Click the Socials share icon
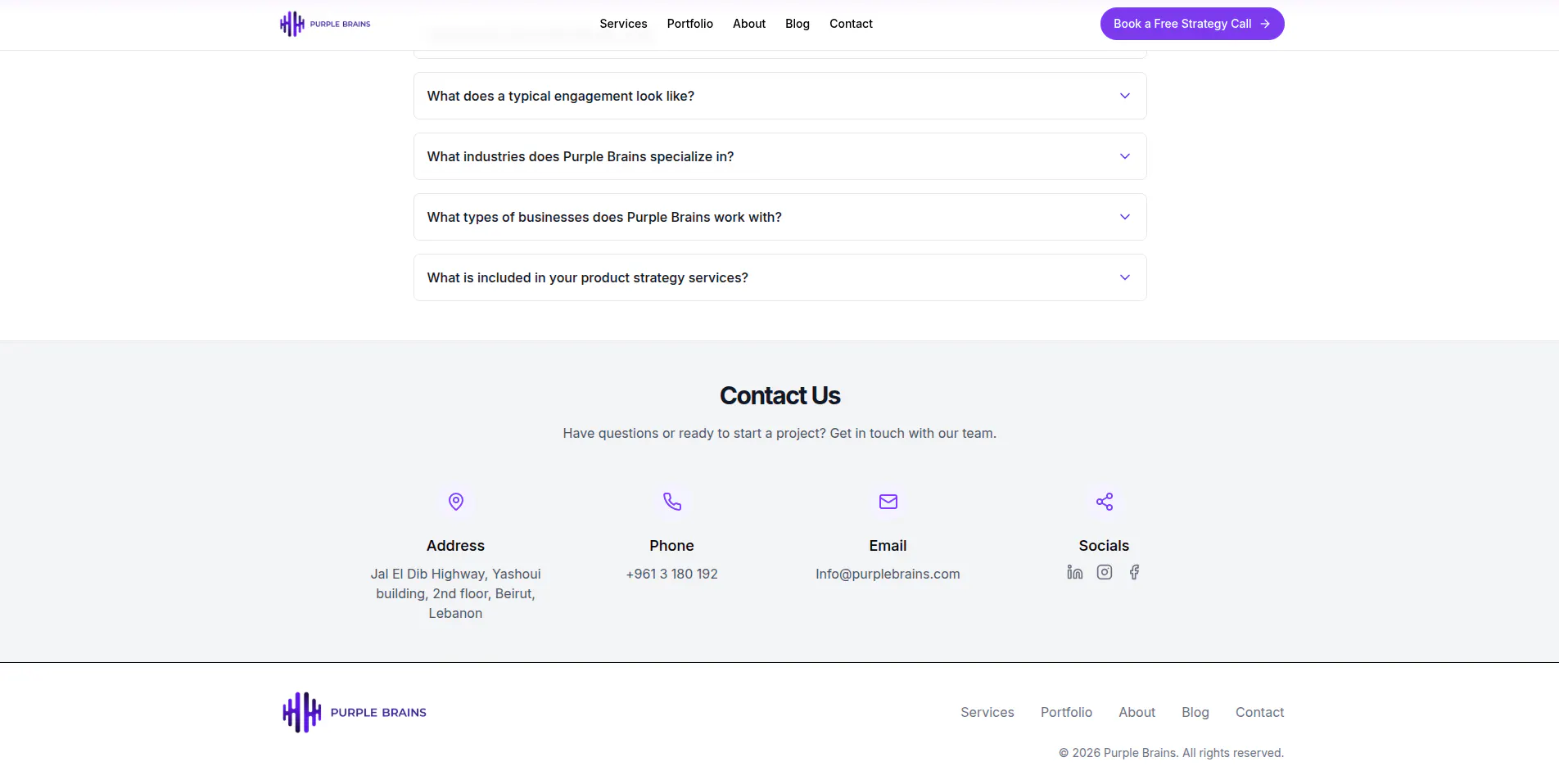Screen dimensions: 1559x784 click(x=1105, y=502)
